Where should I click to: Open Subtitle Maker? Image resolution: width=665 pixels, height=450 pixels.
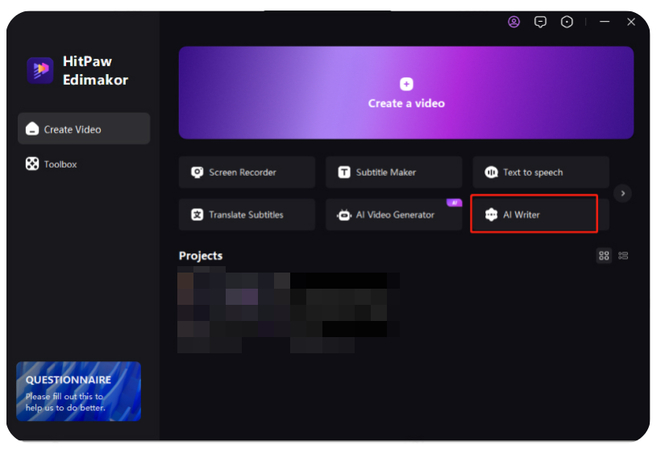(394, 172)
